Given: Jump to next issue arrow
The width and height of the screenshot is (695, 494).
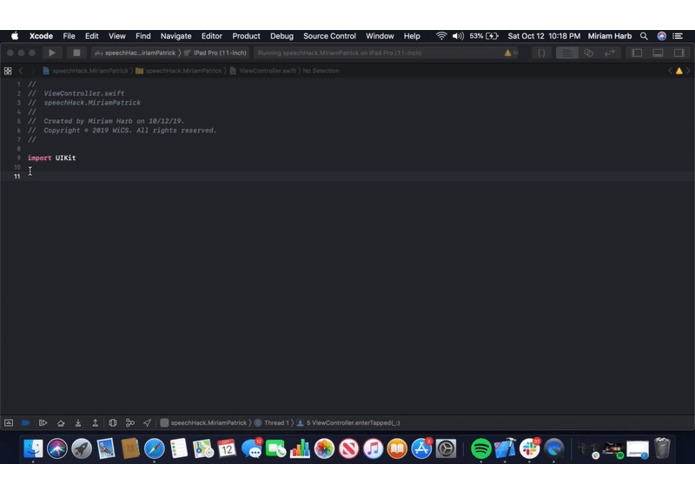Looking at the screenshot, I should [688, 71].
